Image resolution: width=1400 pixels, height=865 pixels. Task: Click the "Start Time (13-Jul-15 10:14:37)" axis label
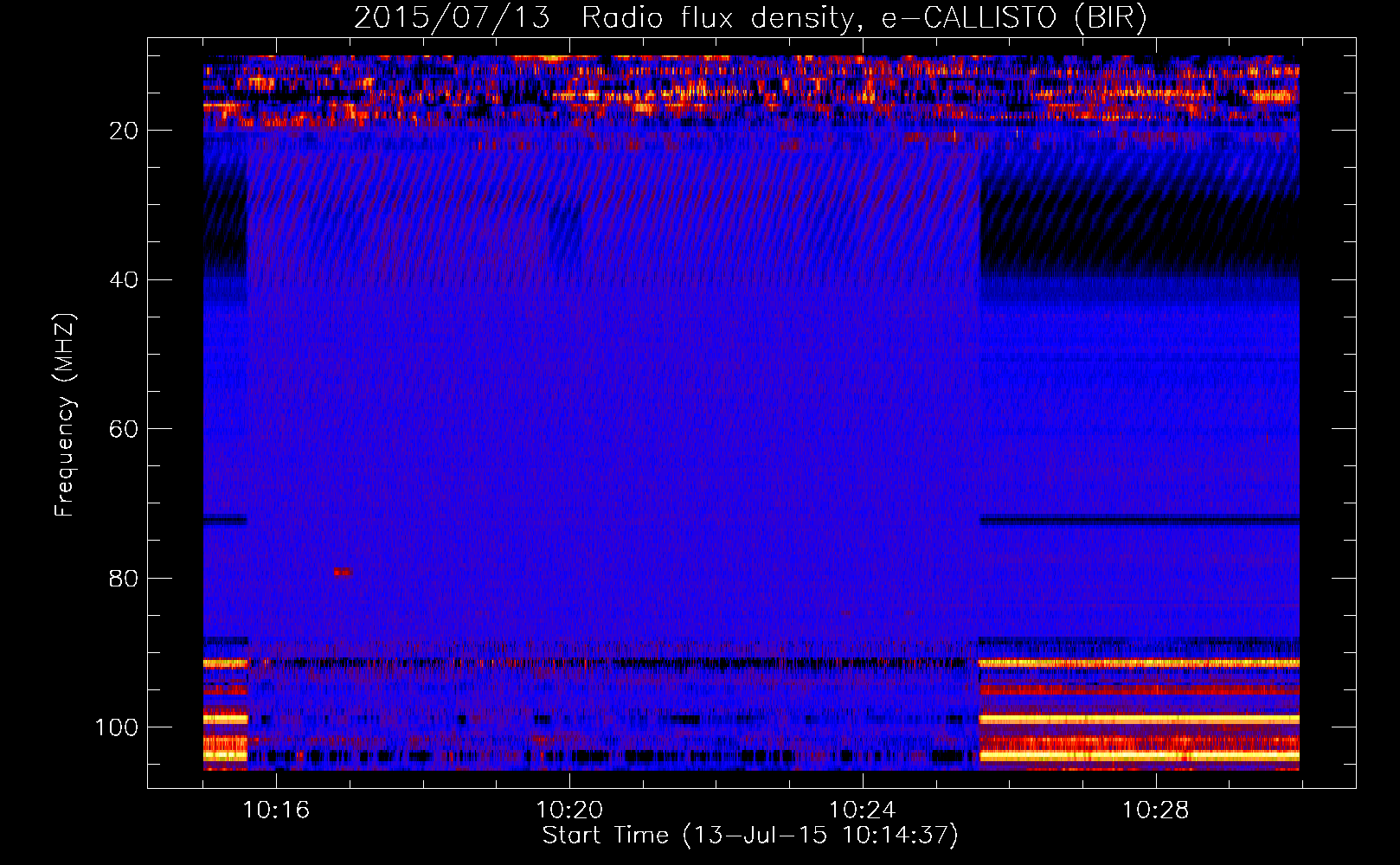(750, 836)
